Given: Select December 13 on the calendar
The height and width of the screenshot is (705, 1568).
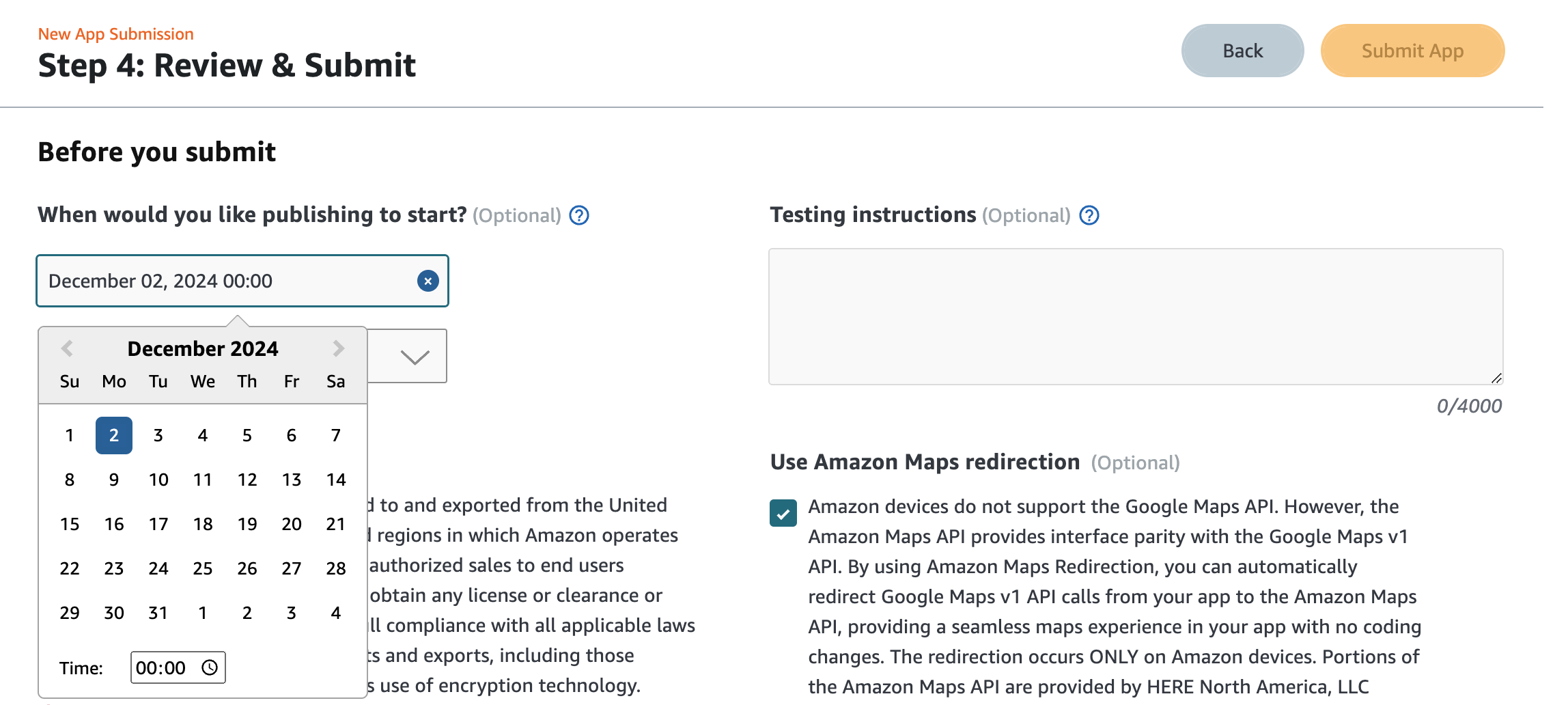Looking at the screenshot, I should pyautogui.click(x=292, y=480).
